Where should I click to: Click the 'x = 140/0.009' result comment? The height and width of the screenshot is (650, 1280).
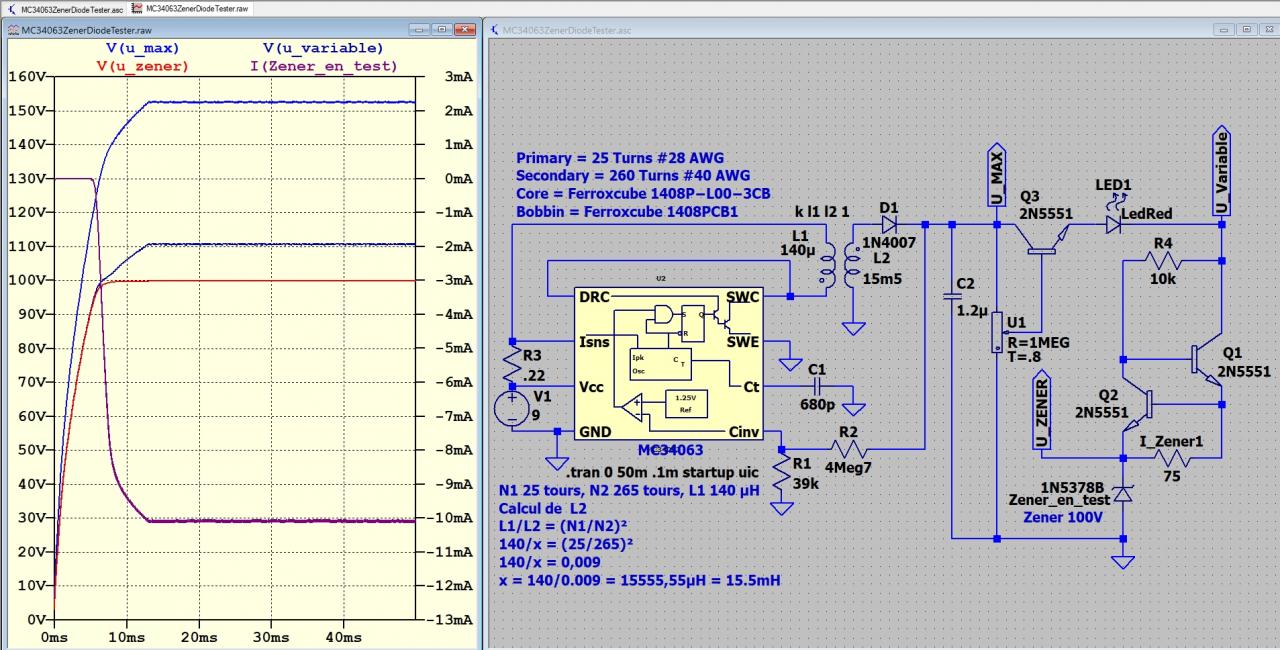click(640, 580)
